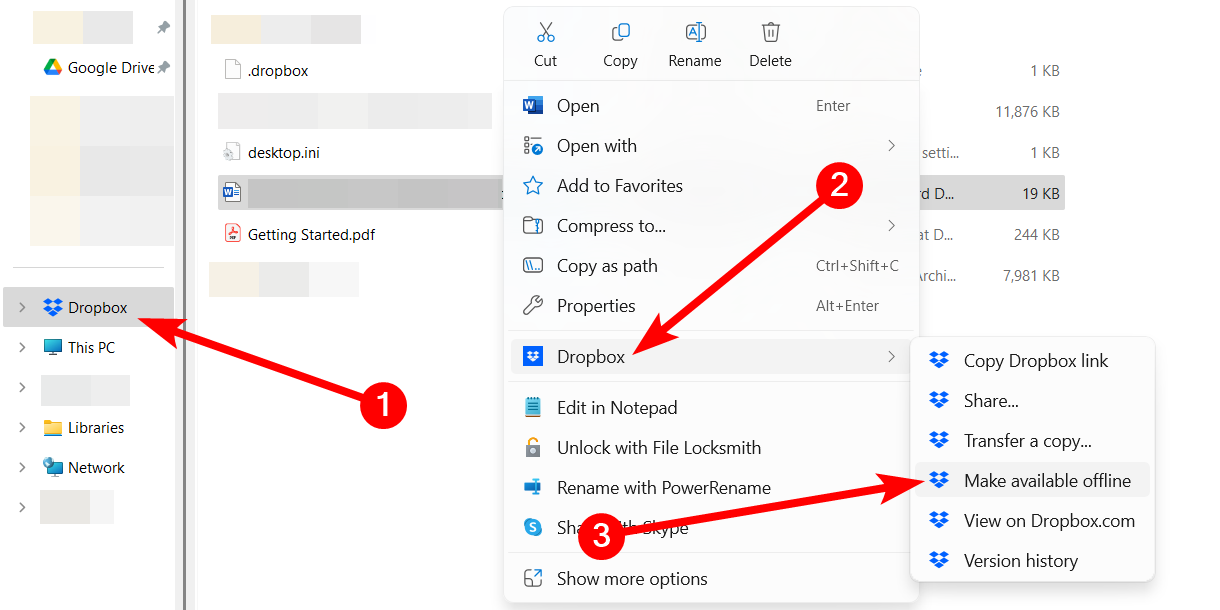1220x610 pixels.
Task: Open the Open with submenu arrow
Action: 891,146
